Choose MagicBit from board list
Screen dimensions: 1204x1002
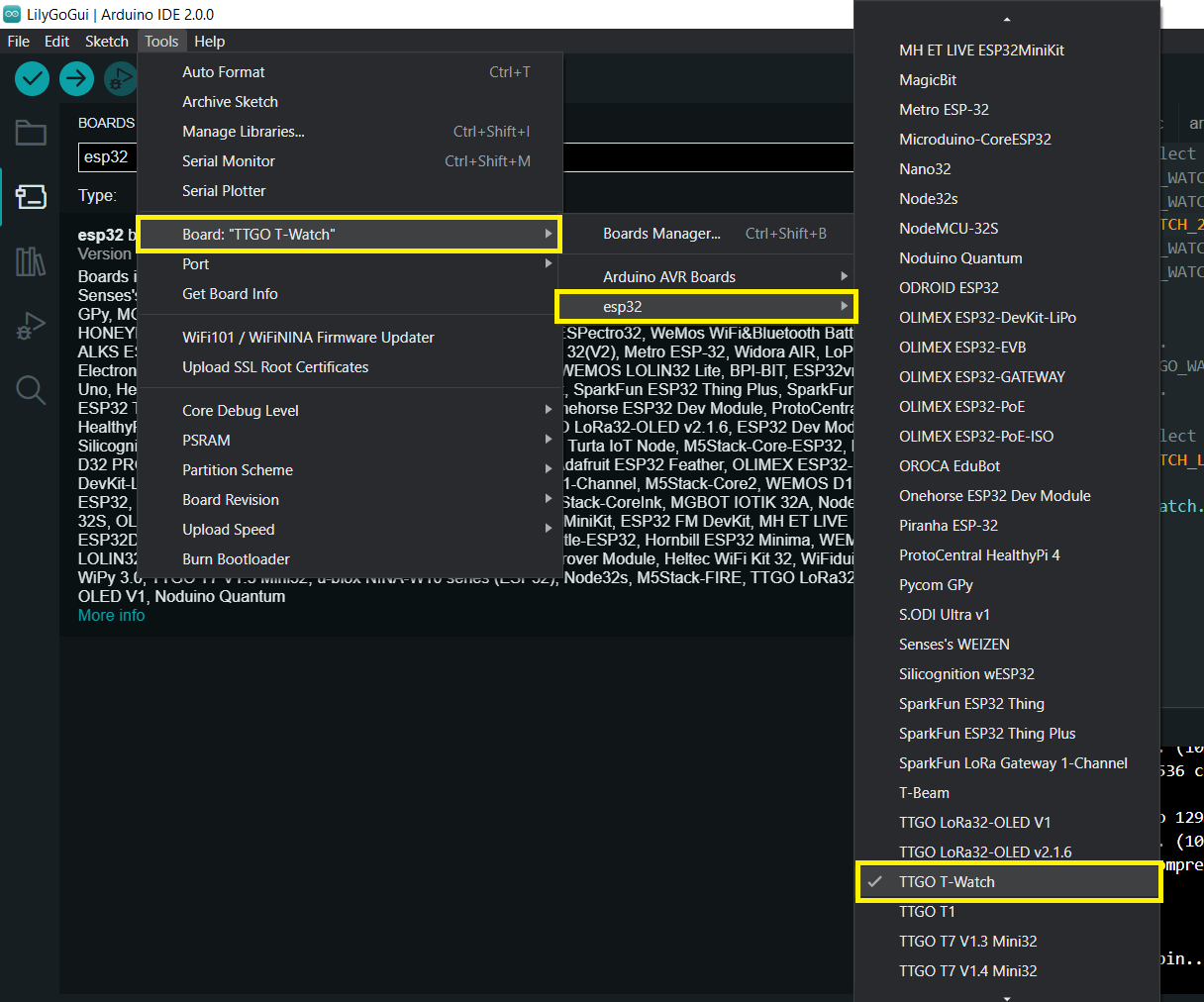point(1007,79)
